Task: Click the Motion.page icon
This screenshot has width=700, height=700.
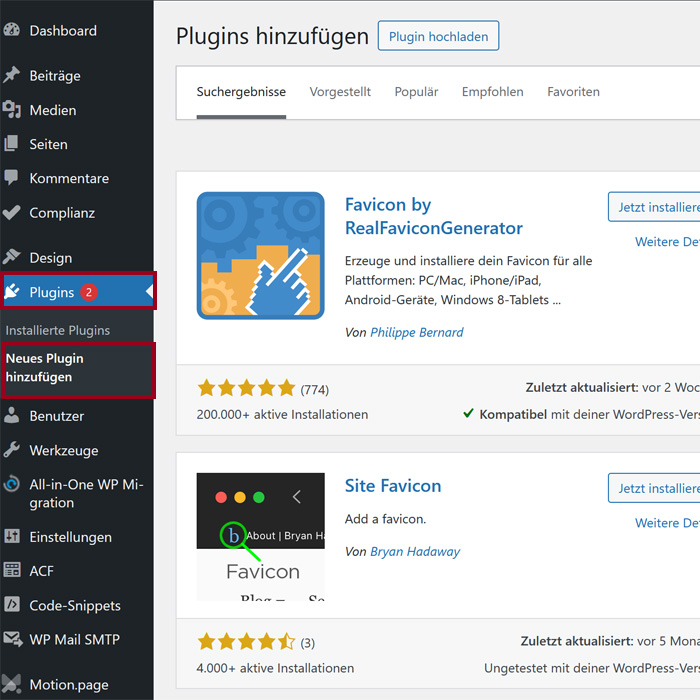Action: coord(12,683)
